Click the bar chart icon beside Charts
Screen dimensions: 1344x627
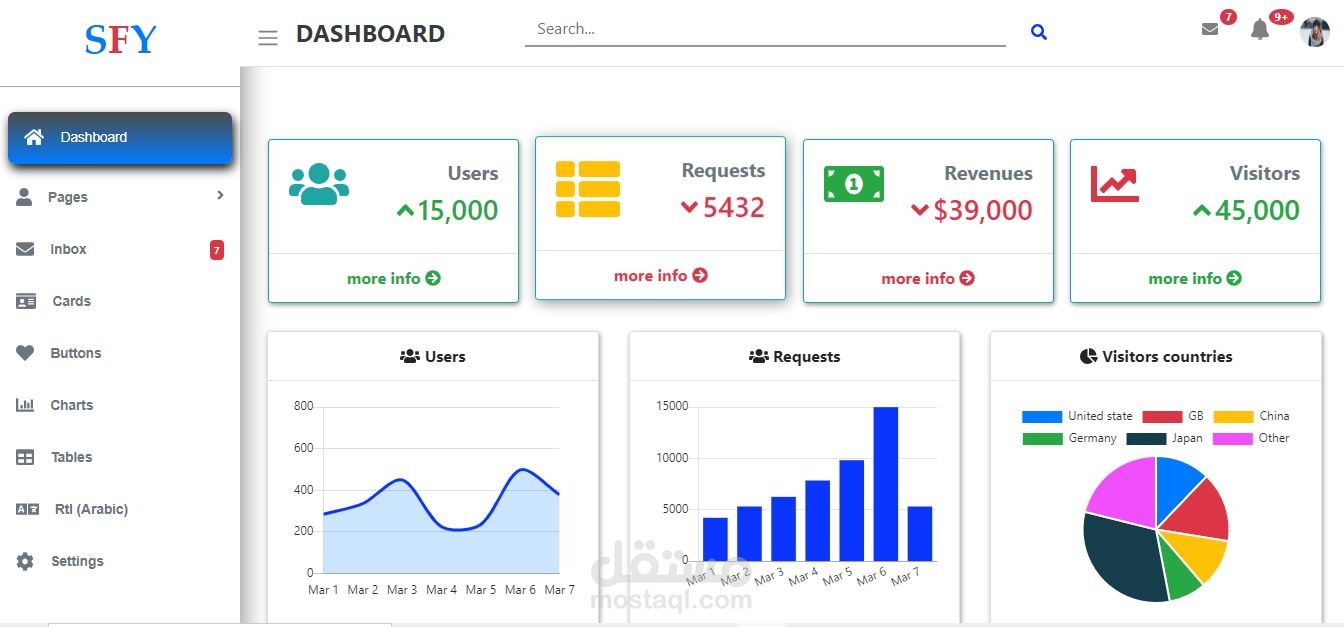click(25, 405)
